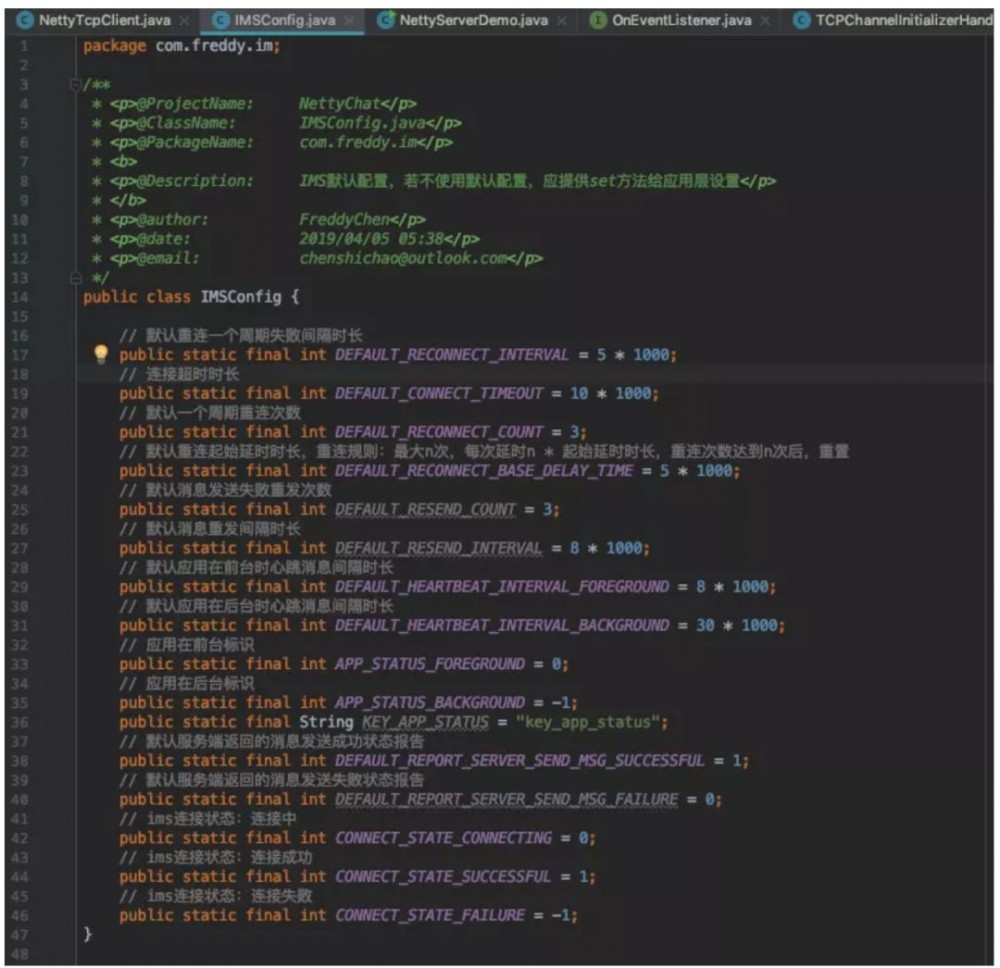Close the OnEventListener.java tab
This screenshot has width=1000, height=968.
[x=765, y=20]
